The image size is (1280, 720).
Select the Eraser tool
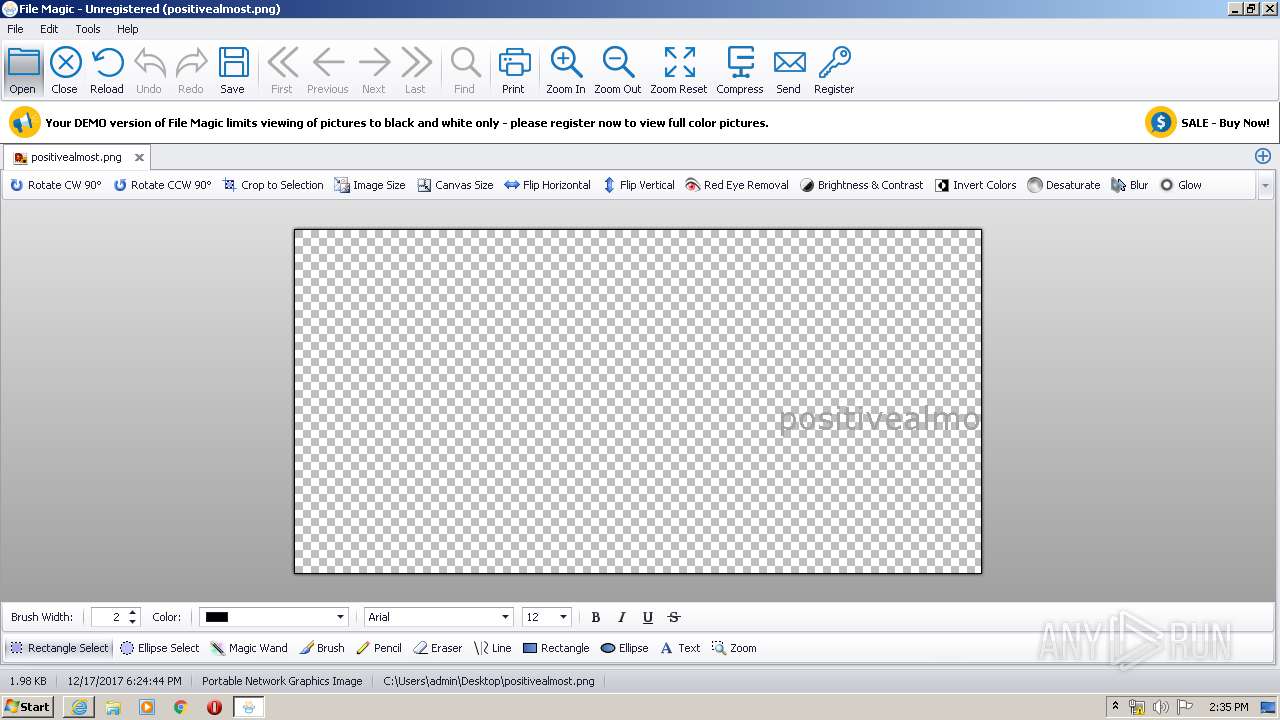[x=438, y=648]
